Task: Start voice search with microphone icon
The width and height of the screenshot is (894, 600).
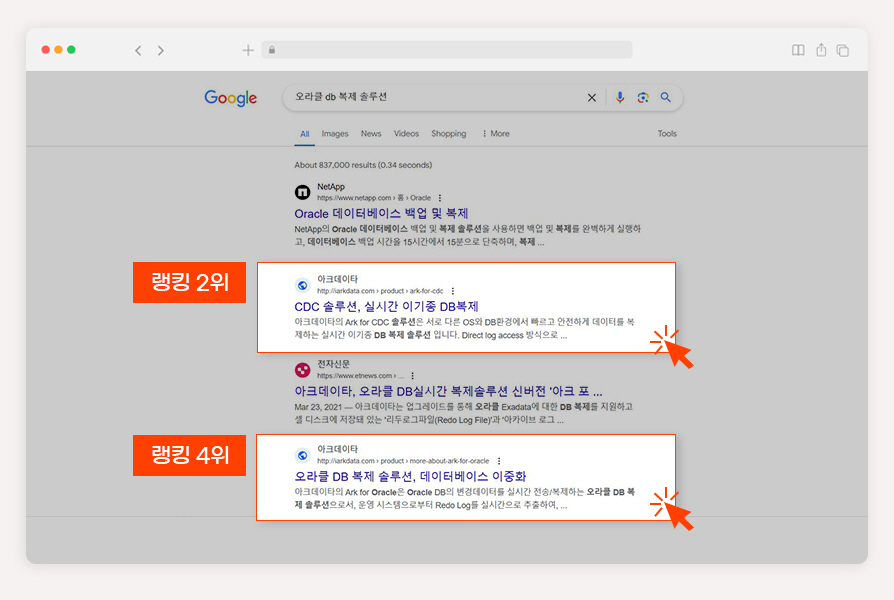Action: [620, 98]
